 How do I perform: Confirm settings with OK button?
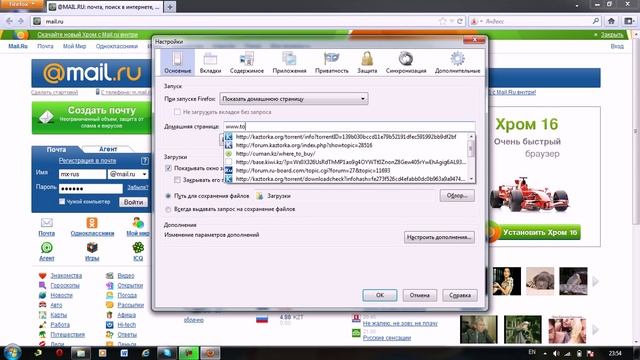pos(380,295)
